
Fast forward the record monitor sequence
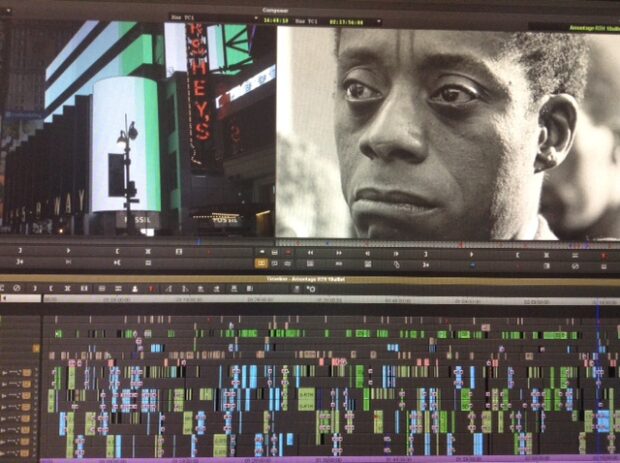click(339, 252)
